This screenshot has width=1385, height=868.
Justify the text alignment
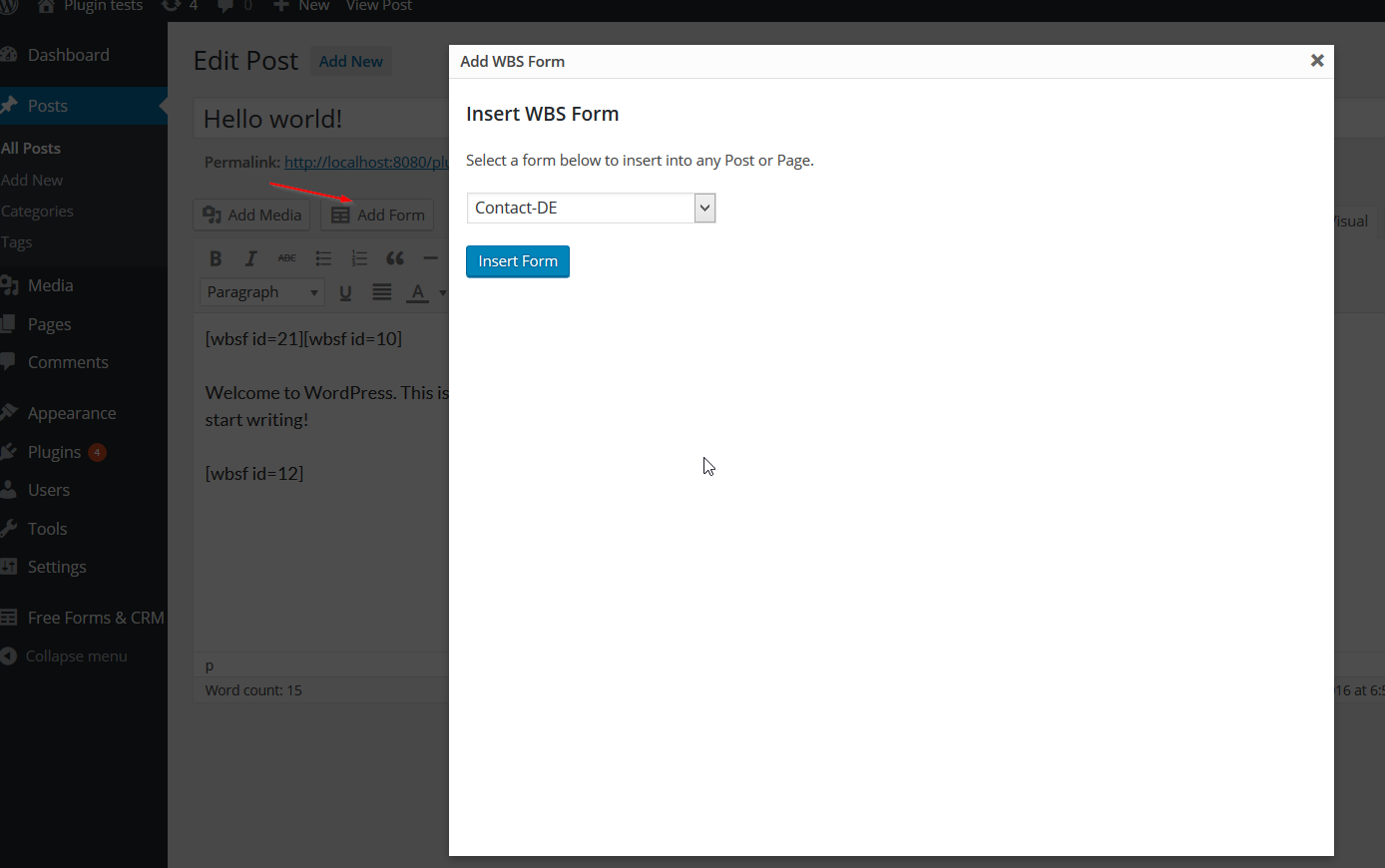pyautogui.click(x=381, y=292)
